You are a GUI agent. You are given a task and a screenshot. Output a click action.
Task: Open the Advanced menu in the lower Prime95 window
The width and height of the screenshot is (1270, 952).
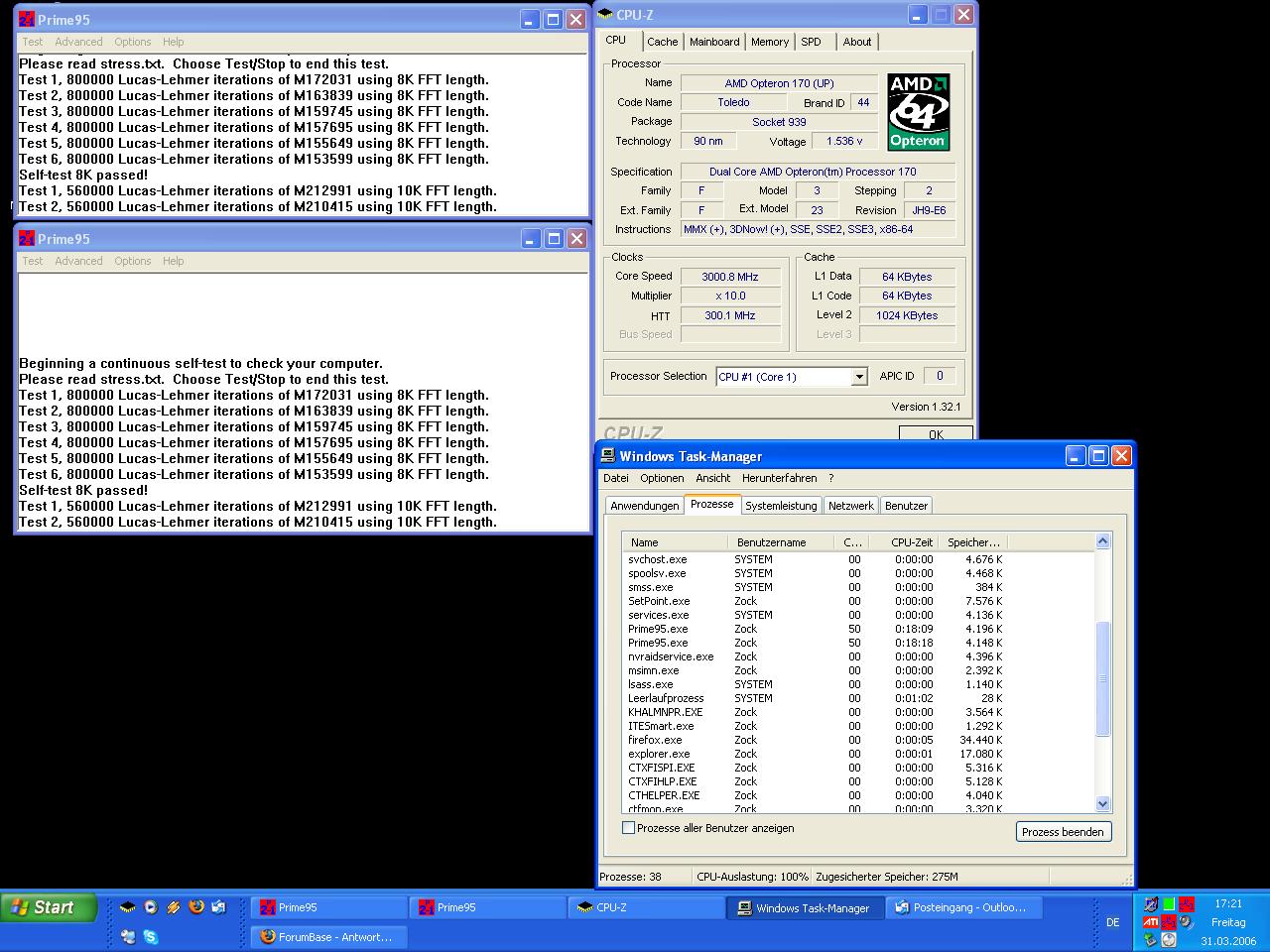tap(78, 261)
